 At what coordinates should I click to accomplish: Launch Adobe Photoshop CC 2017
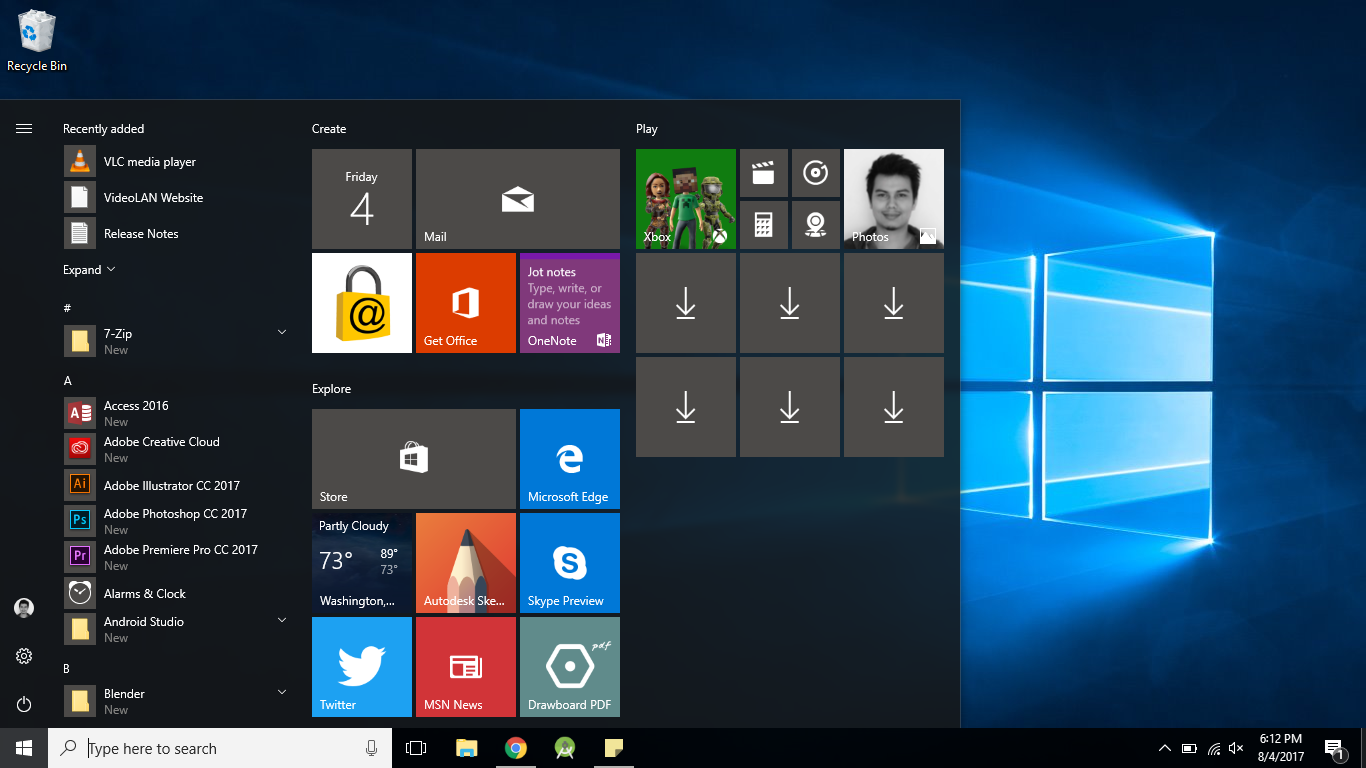(x=175, y=521)
